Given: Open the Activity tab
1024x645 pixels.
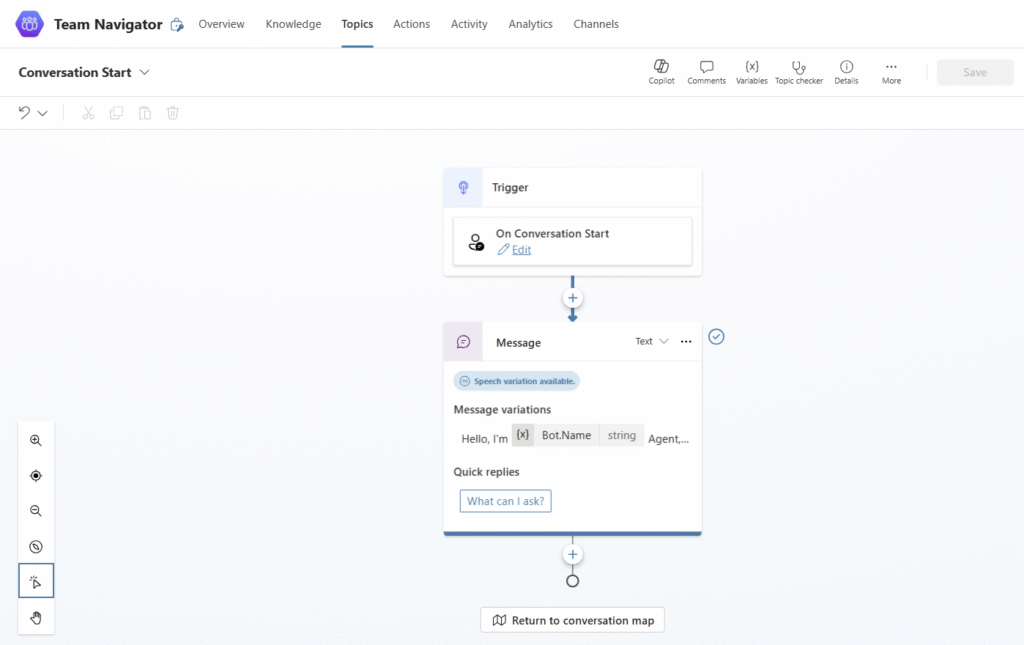Looking at the screenshot, I should [469, 24].
